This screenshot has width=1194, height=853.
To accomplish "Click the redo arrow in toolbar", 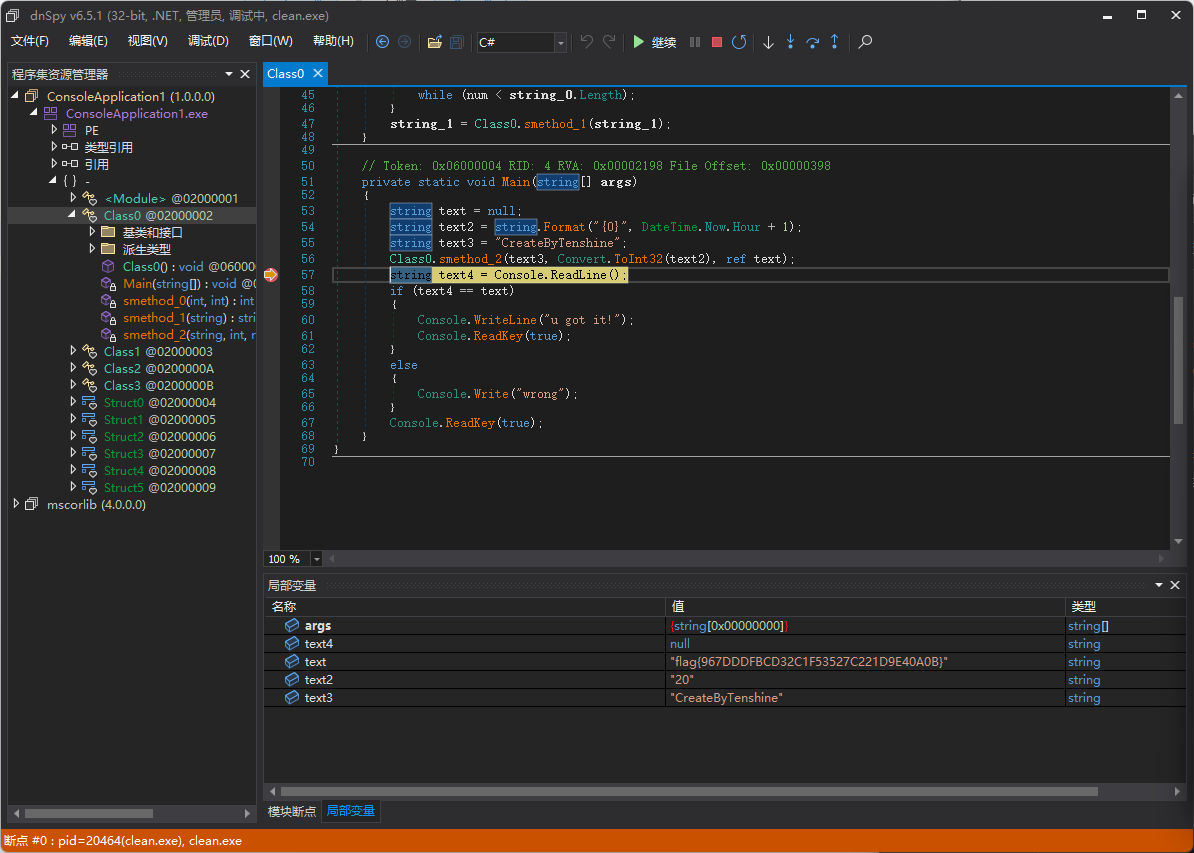I will pyautogui.click(x=608, y=42).
